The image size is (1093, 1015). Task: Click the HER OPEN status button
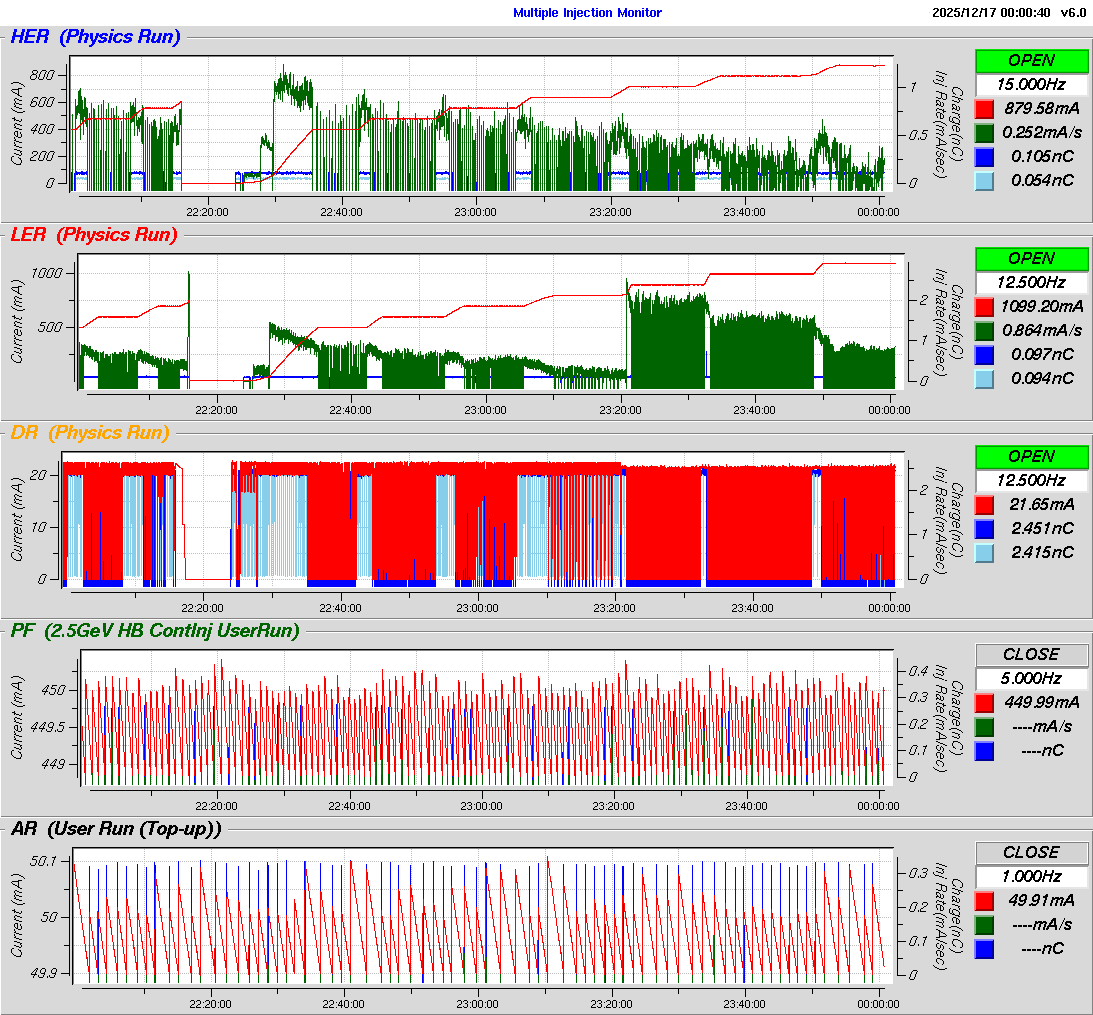[1031, 61]
